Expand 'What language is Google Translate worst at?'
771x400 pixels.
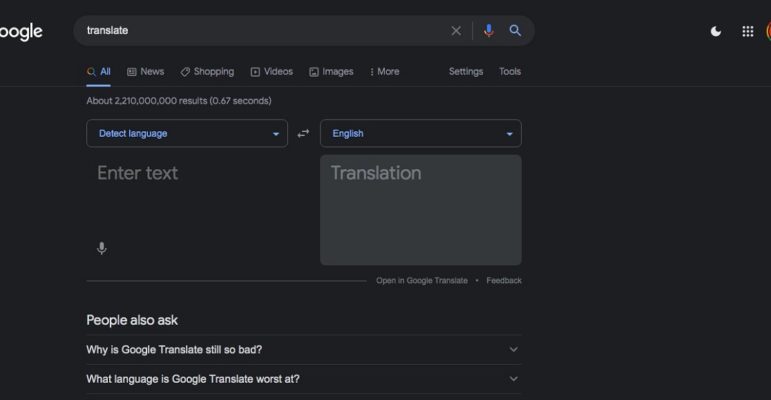pos(304,379)
